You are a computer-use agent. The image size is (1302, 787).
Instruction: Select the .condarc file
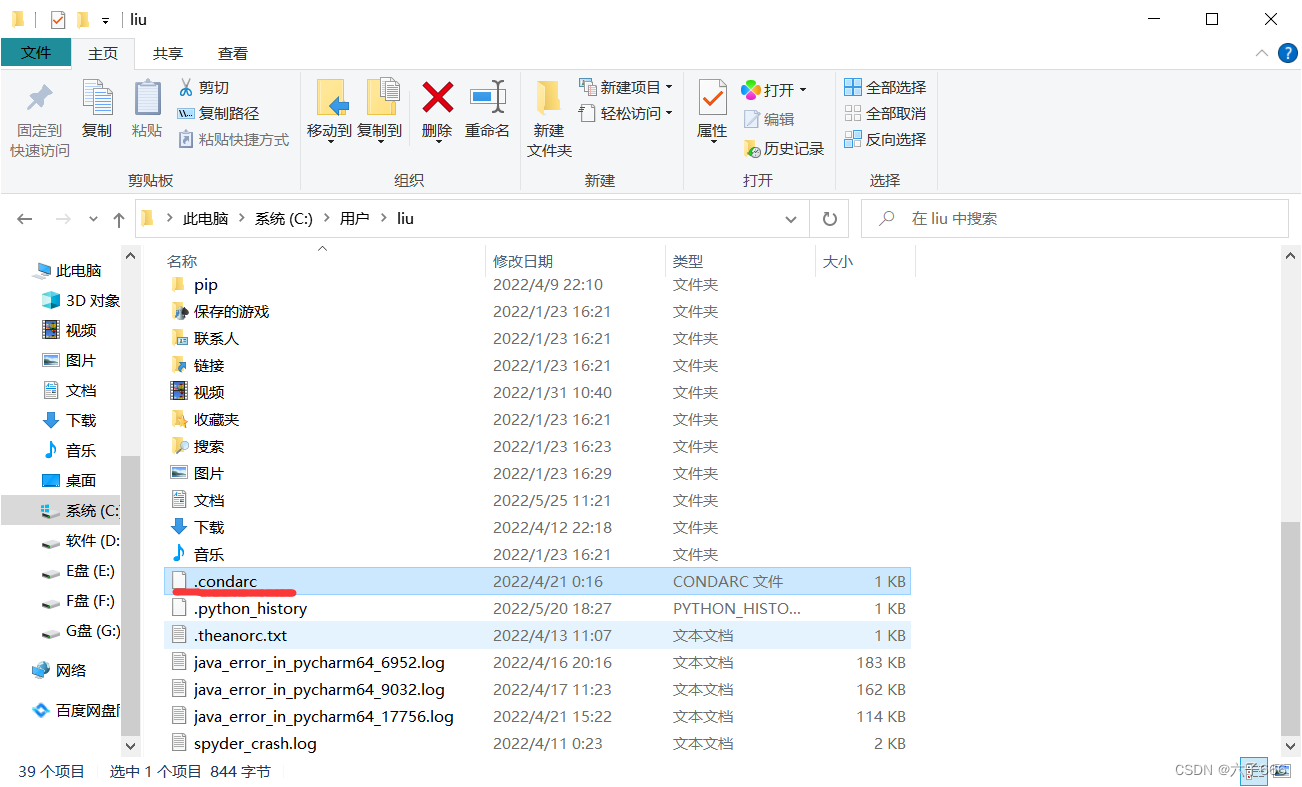pos(537,581)
